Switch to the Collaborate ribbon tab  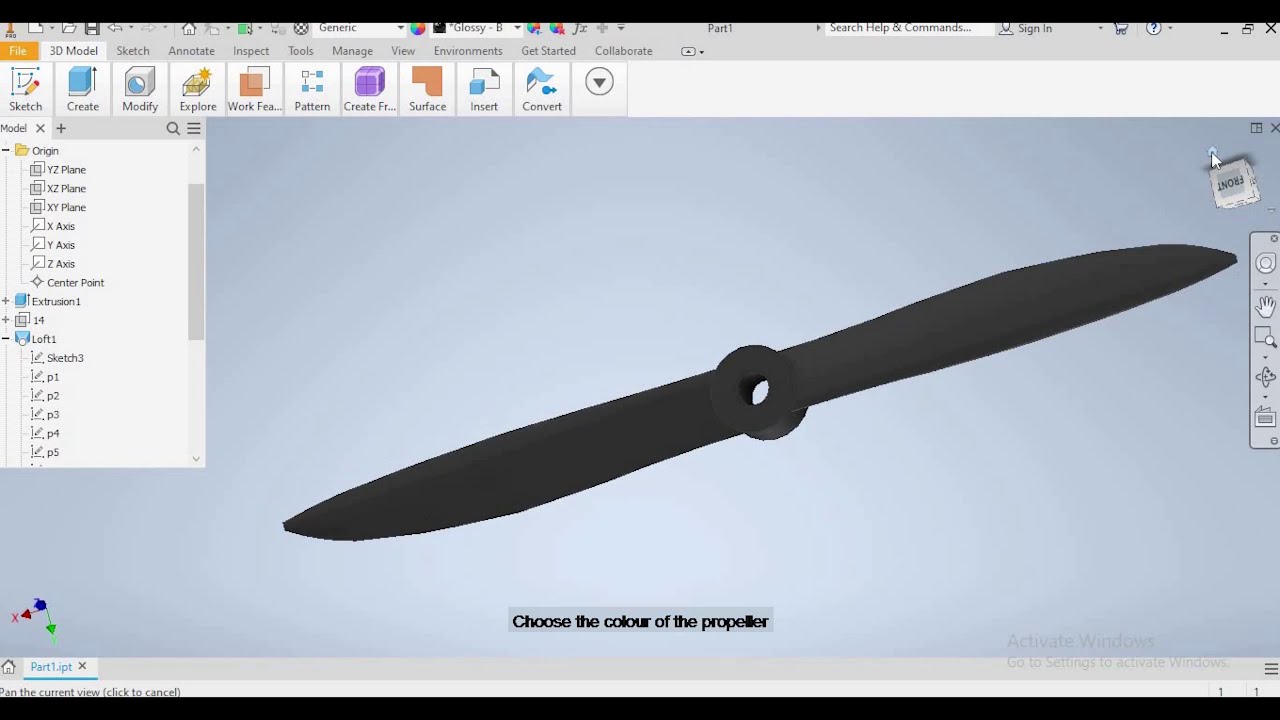[x=623, y=51]
